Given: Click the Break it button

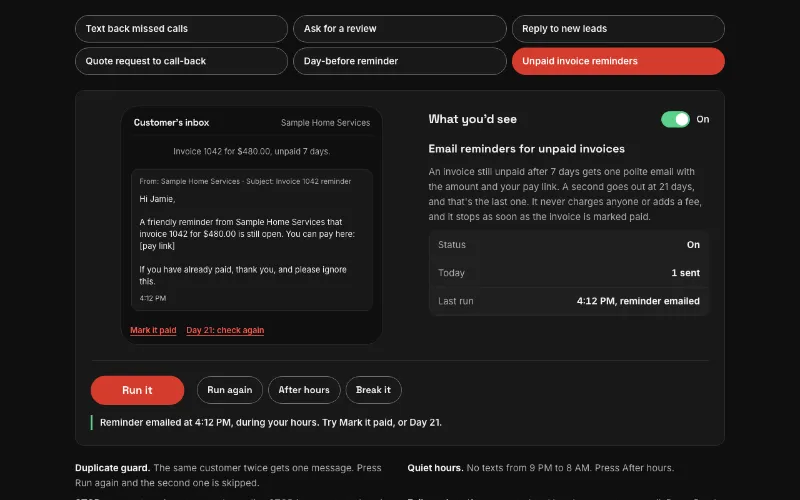Looking at the screenshot, I should point(373,390).
